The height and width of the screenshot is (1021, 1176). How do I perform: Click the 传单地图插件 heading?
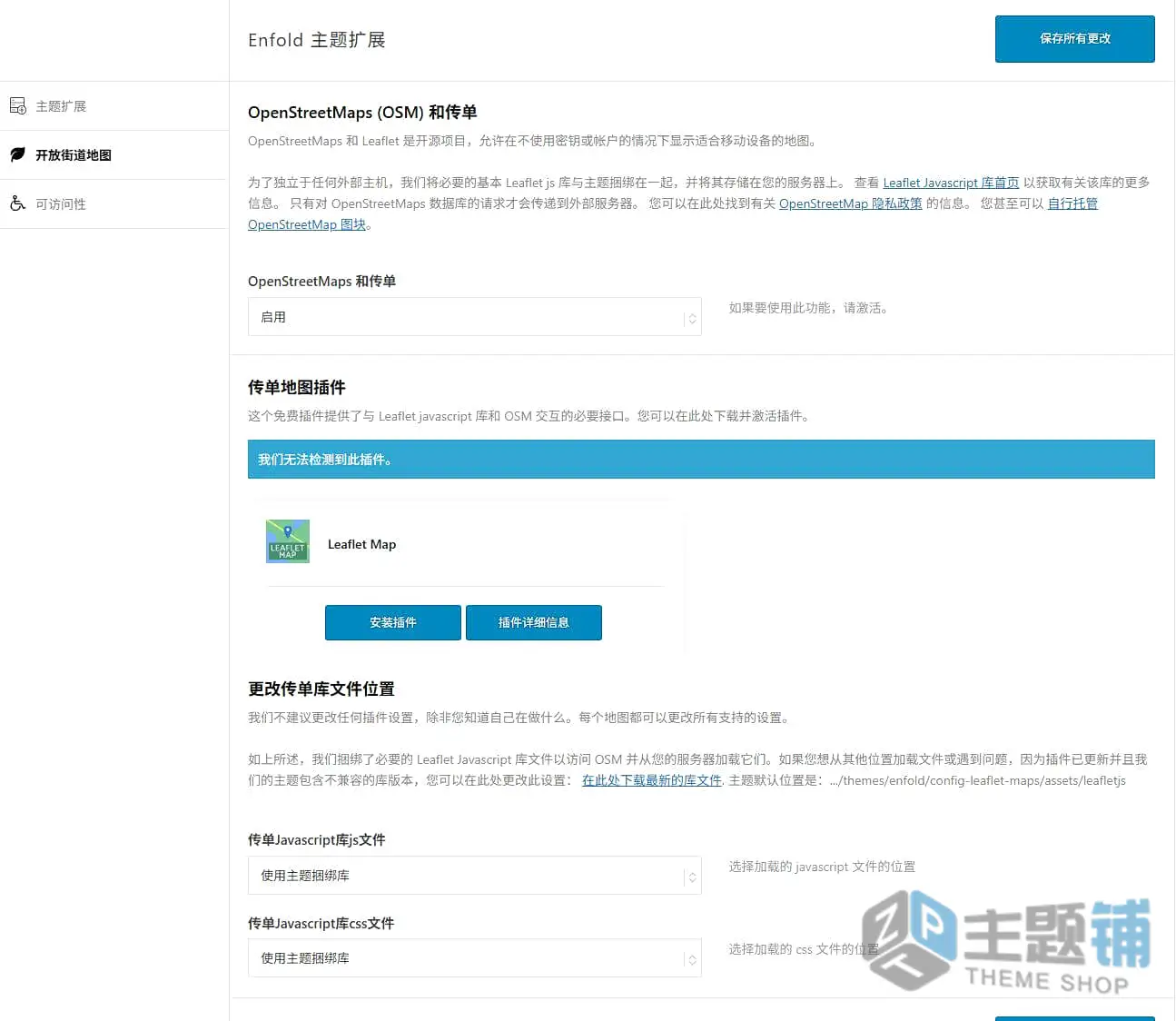[297, 388]
